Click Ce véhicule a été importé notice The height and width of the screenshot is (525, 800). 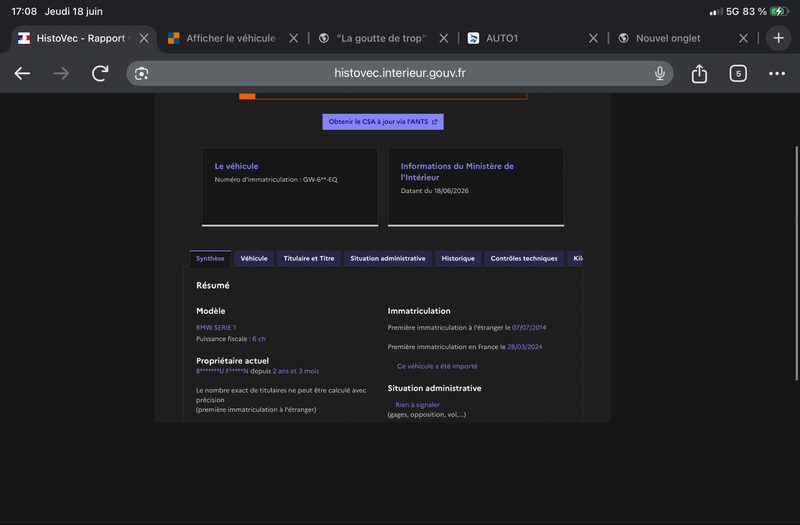tap(437, 366)
